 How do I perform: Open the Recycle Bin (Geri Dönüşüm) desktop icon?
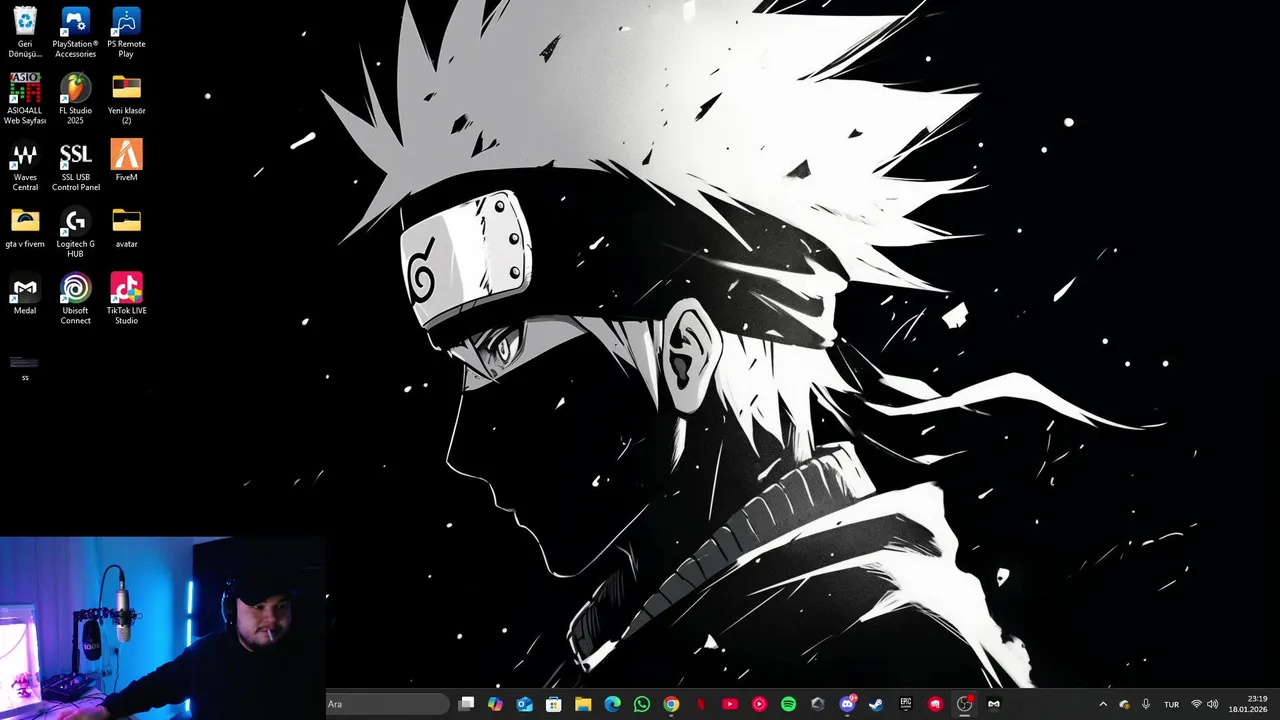[x=25, y=32]
